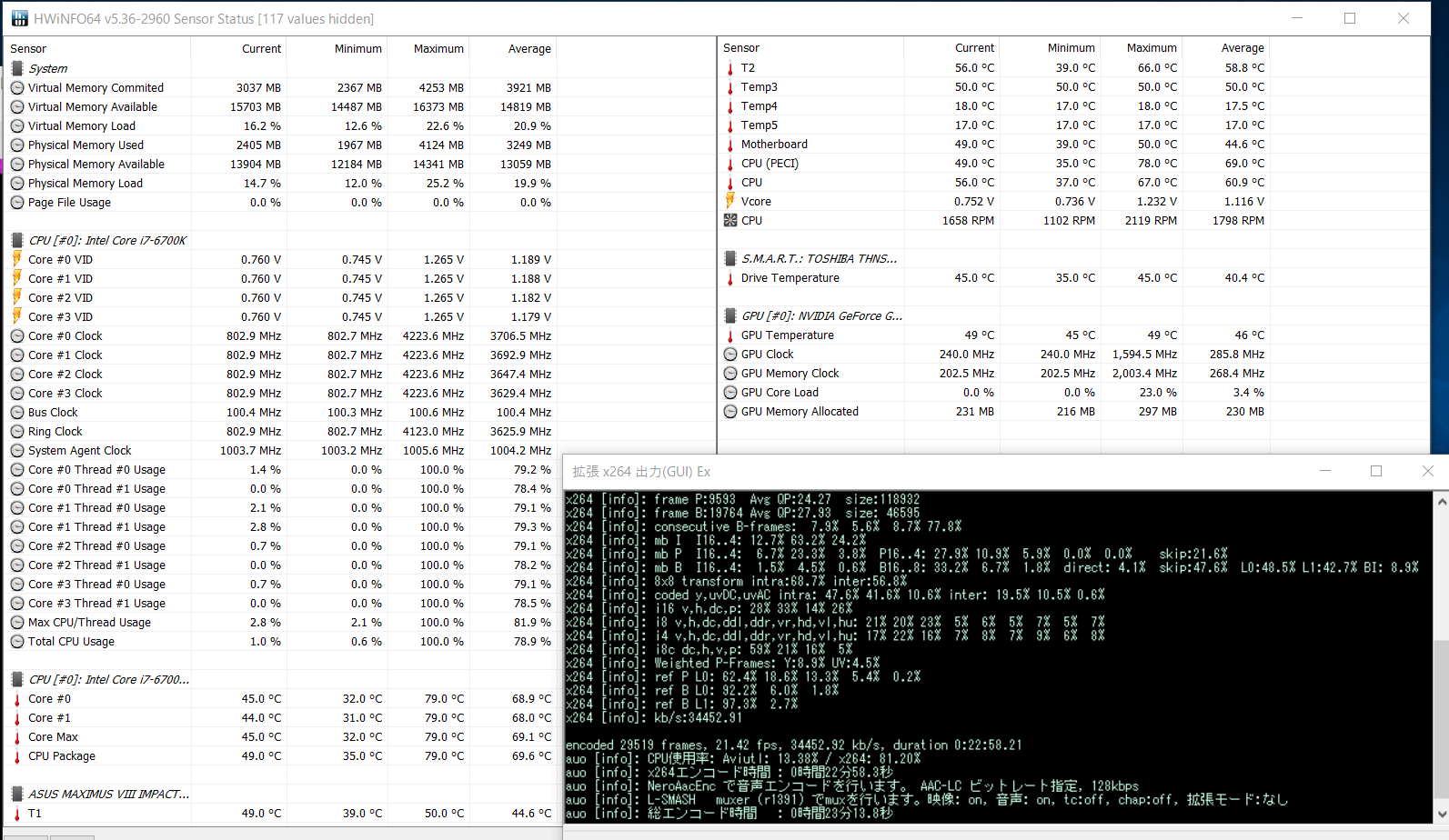This screenshot has height=840, width=1449.
Task: Click the 1.232 V Vcore maximum value
Action: pos(1156,201)
